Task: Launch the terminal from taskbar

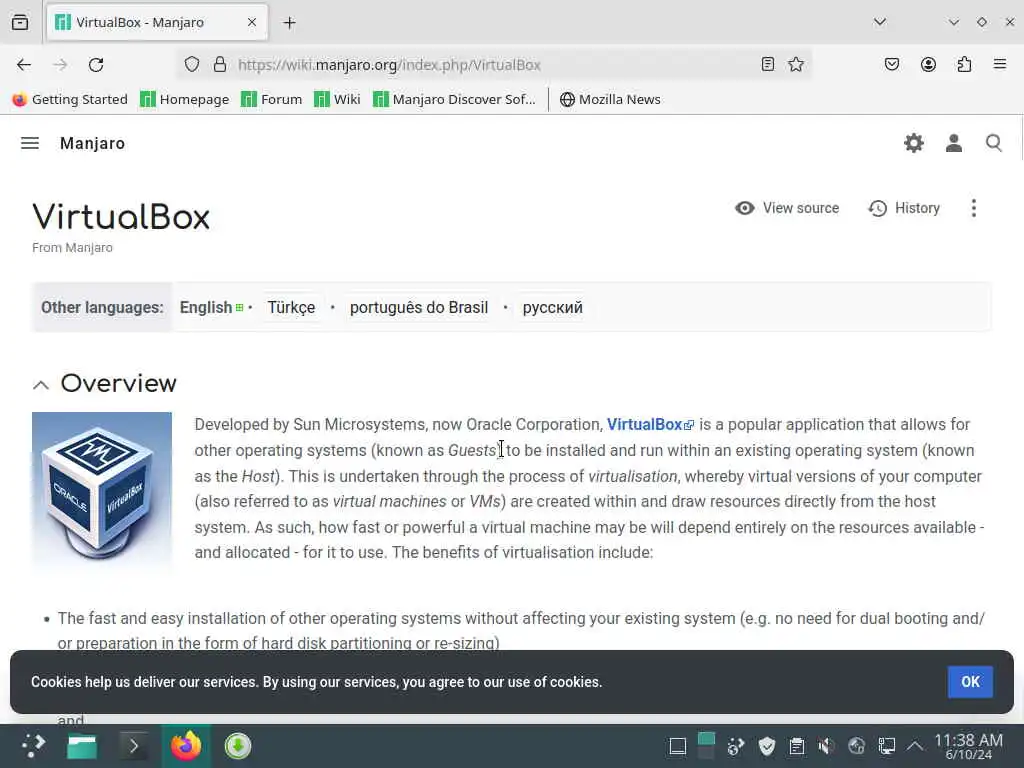Action: (134, 746)
